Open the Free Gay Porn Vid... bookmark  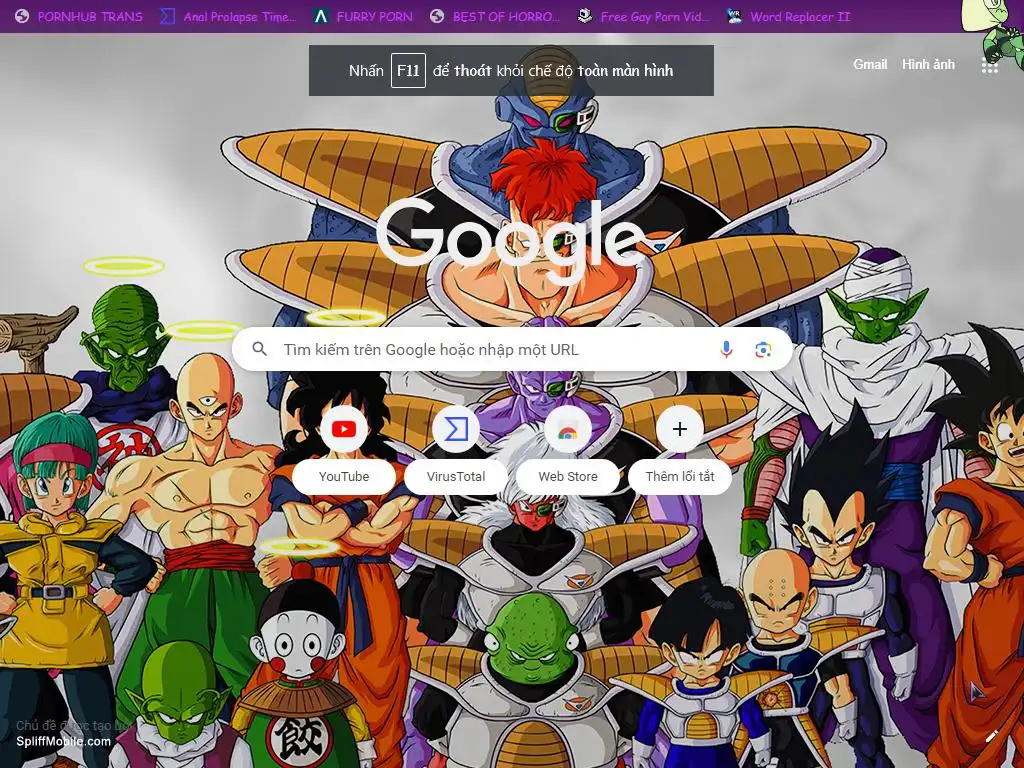[643, 16]
